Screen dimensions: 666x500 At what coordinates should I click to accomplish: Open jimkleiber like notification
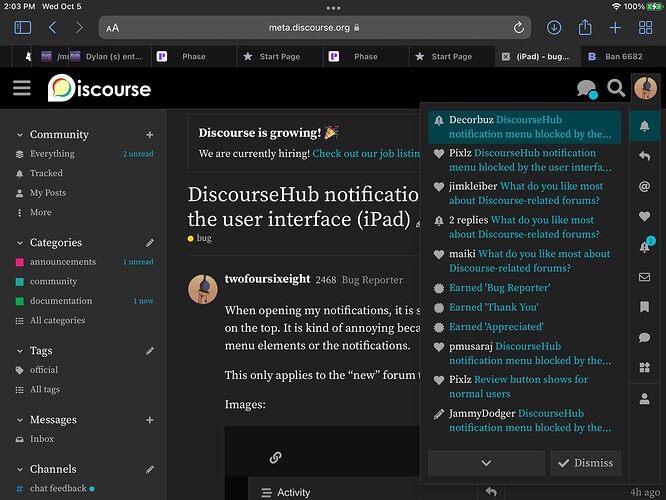(x=524, y=193)
